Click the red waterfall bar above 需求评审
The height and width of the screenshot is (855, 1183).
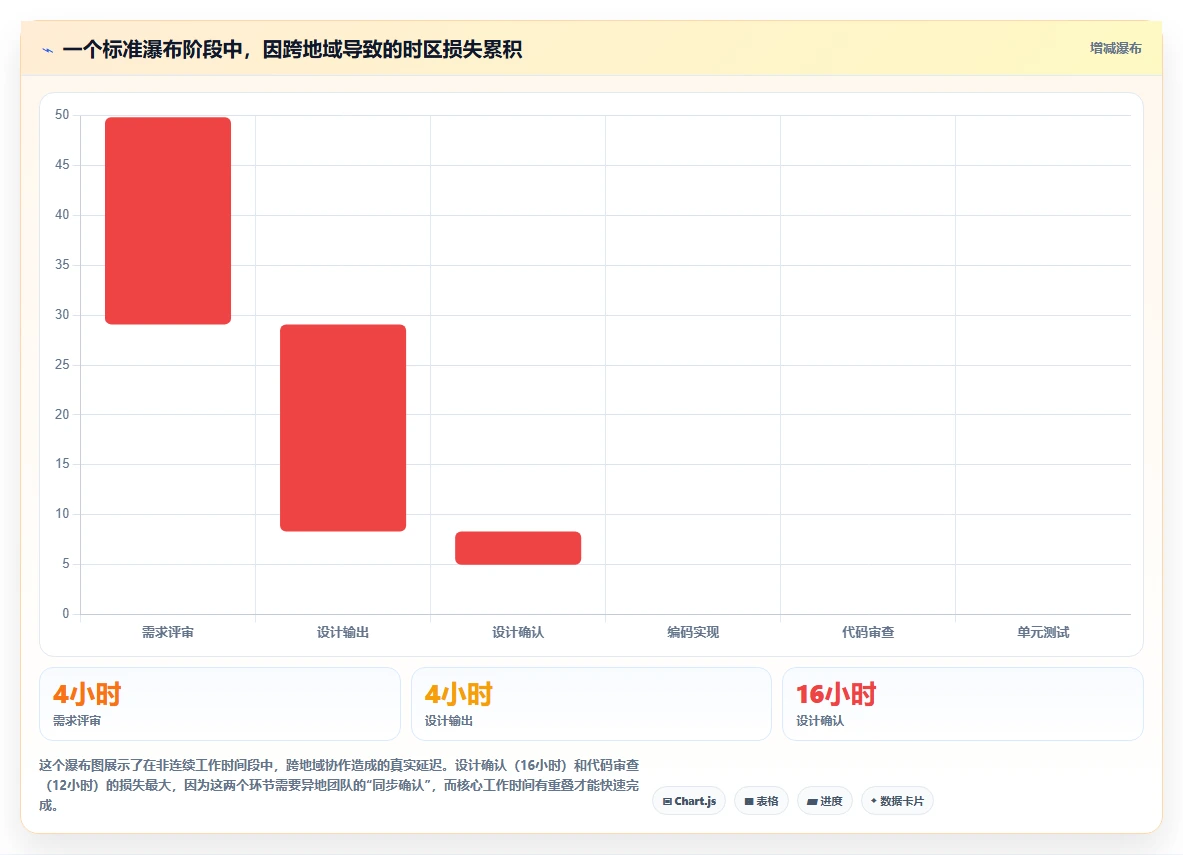click(x=167, y=220)
